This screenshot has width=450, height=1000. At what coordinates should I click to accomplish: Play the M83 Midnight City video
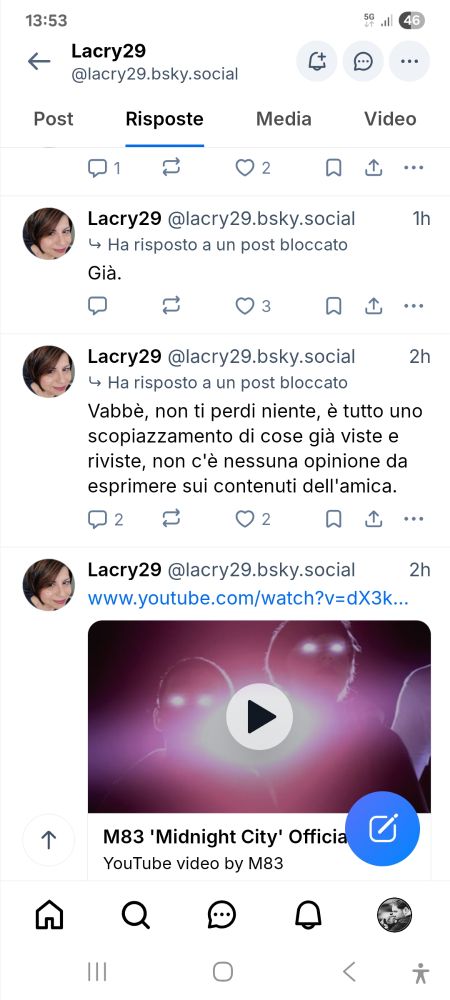click(x=259, y=717)
